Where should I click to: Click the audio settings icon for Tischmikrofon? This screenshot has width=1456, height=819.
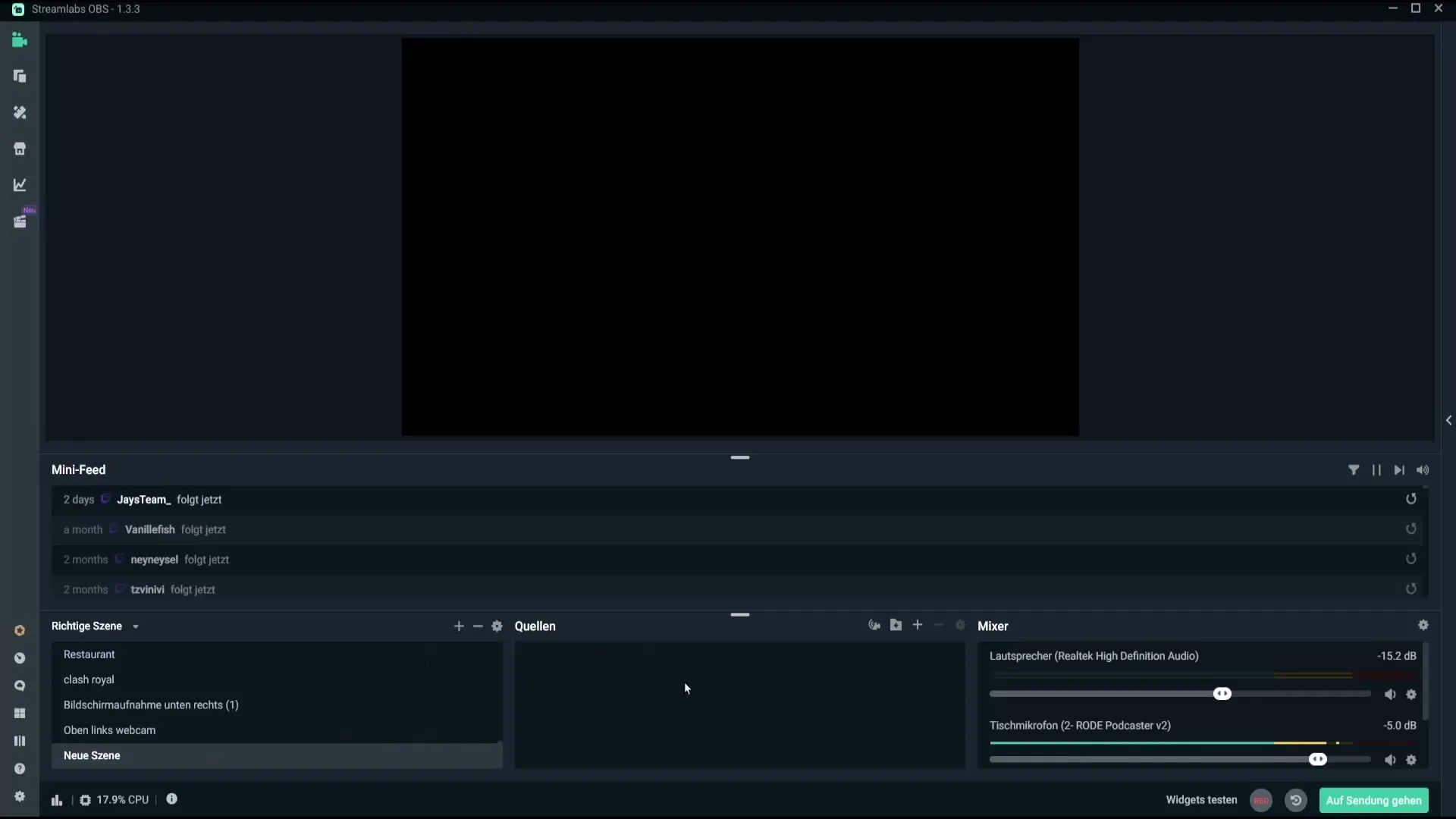pyautogui.click(x=1411, y=760)
